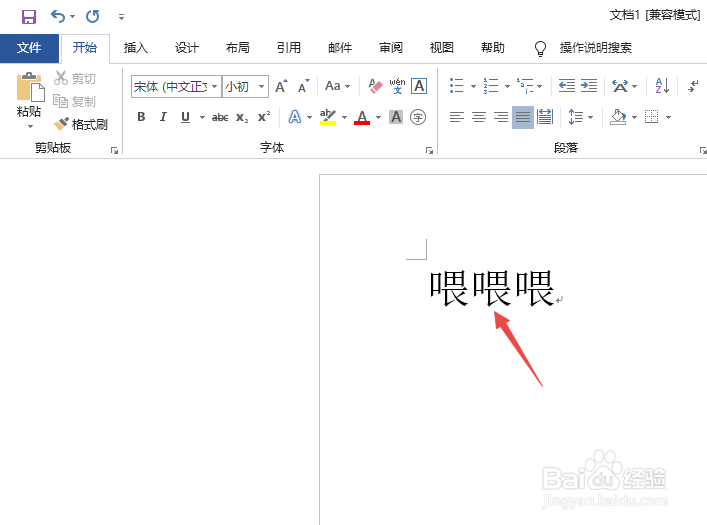The width and height of the screenshot is (707, 525).
Task: Click the 操作说明搜索 search box
Action: pos(596,48)
